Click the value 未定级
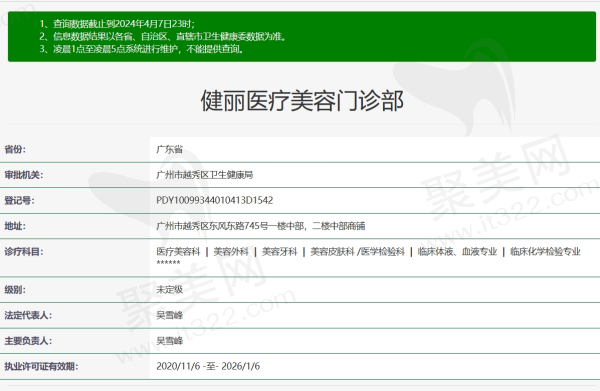The height and width of the screenshot is (391, 600). click(x=170, y=290)
